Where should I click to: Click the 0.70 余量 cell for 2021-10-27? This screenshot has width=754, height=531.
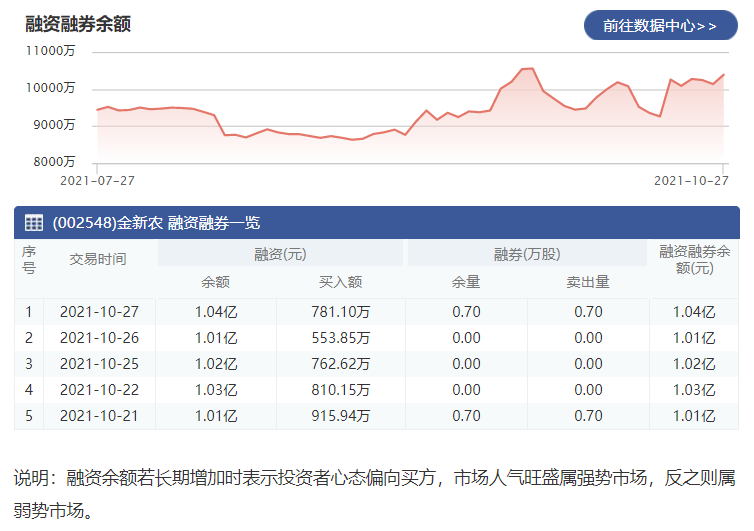point(466,312)
